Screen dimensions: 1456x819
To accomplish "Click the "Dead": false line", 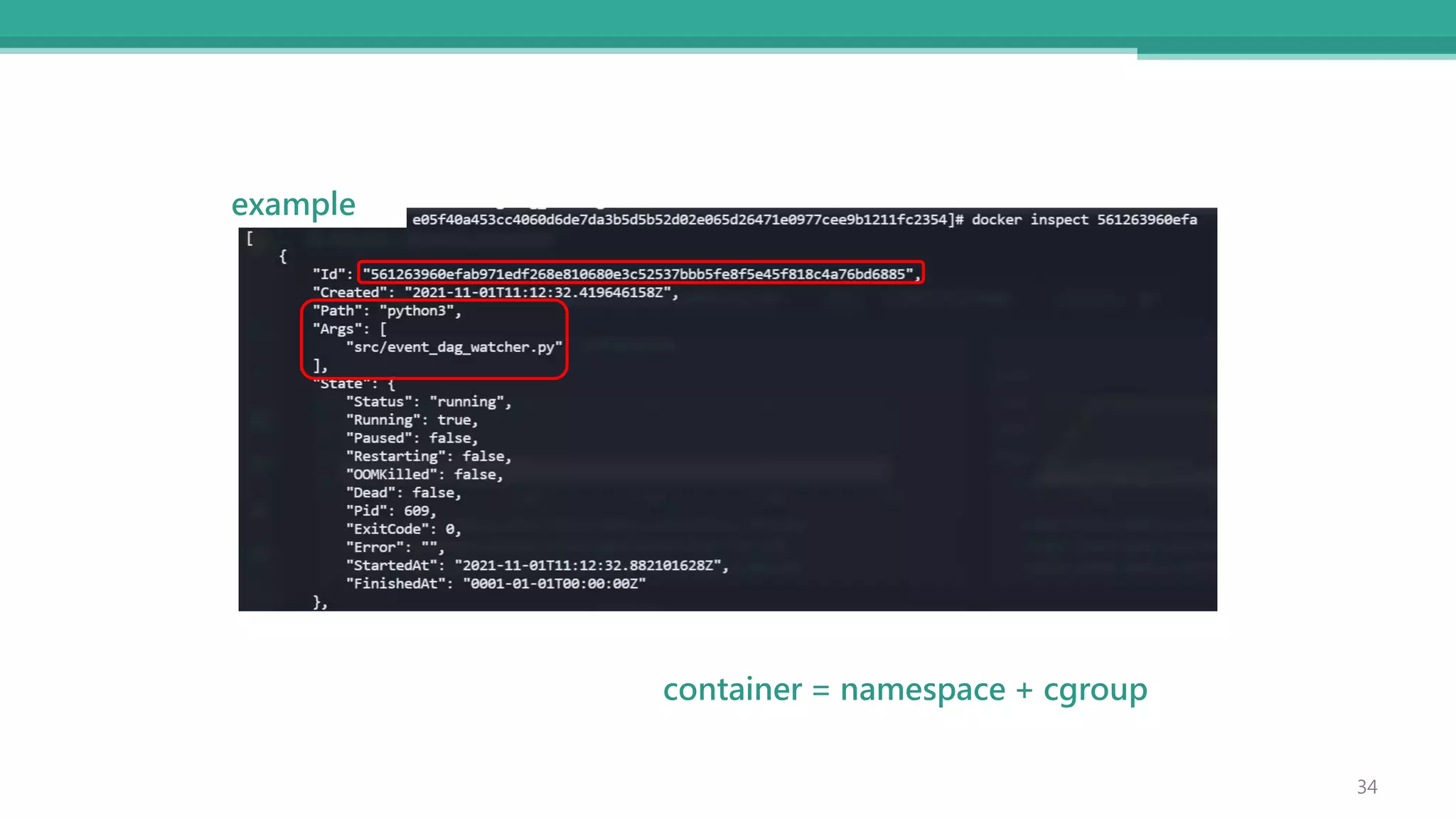I will pos(404,493).
